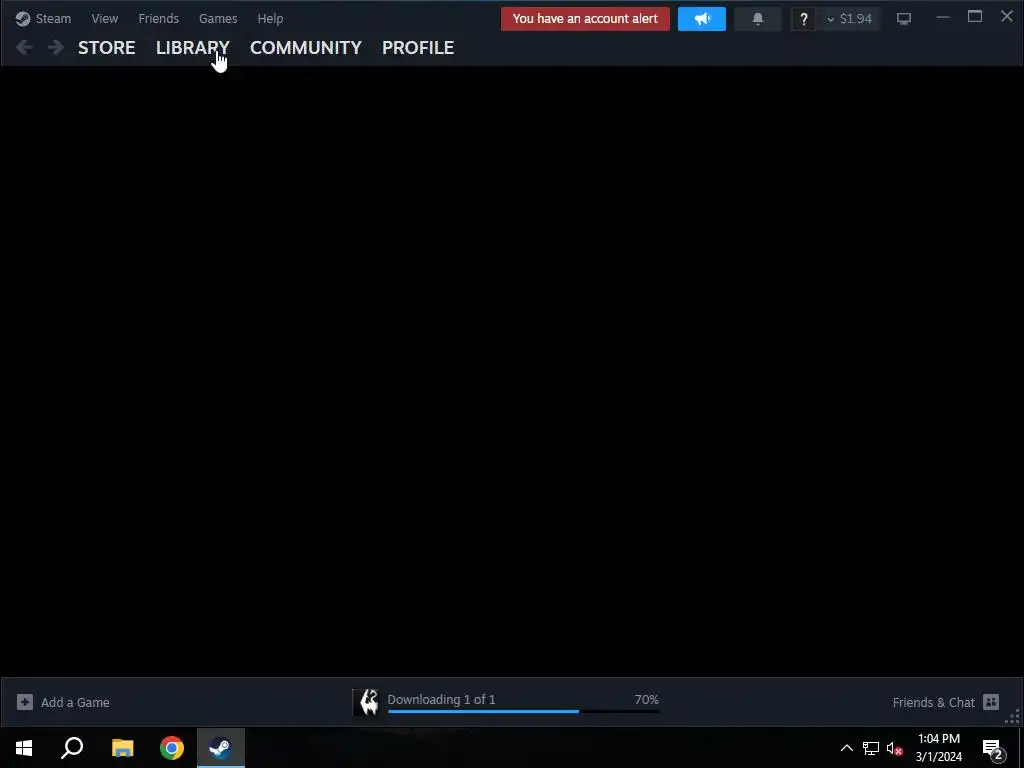
Task: Open the notifications bell
Action: point(758,19)
